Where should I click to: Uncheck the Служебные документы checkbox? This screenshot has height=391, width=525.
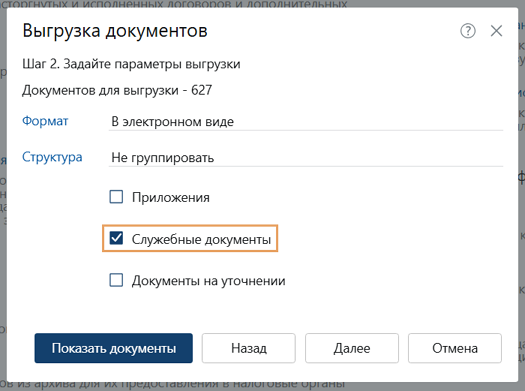pyautogui.click(x=116, y=238)
